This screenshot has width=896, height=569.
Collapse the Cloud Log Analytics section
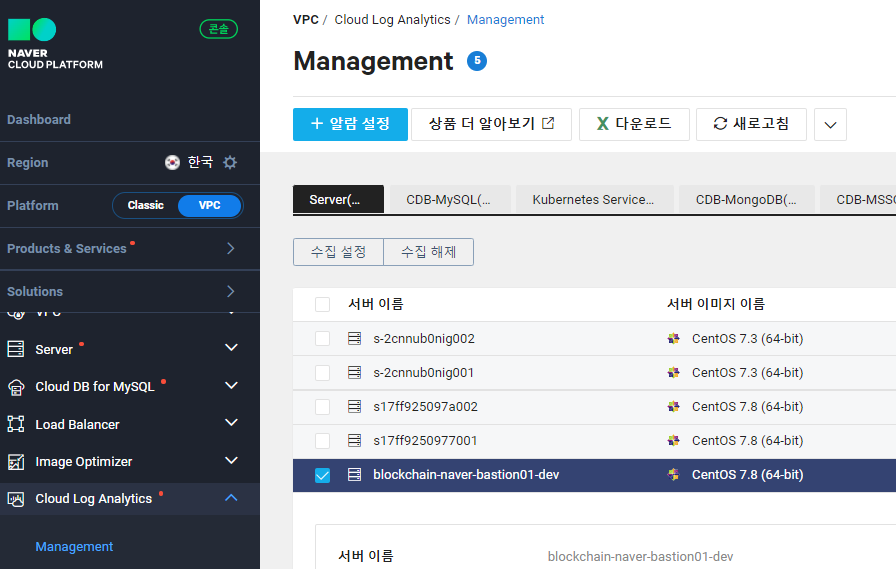pos(231,498)
